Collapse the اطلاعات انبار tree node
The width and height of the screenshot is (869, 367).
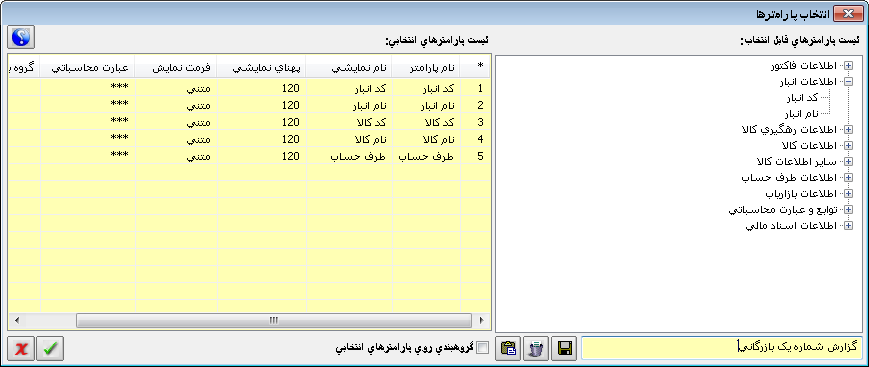[847, 82]
